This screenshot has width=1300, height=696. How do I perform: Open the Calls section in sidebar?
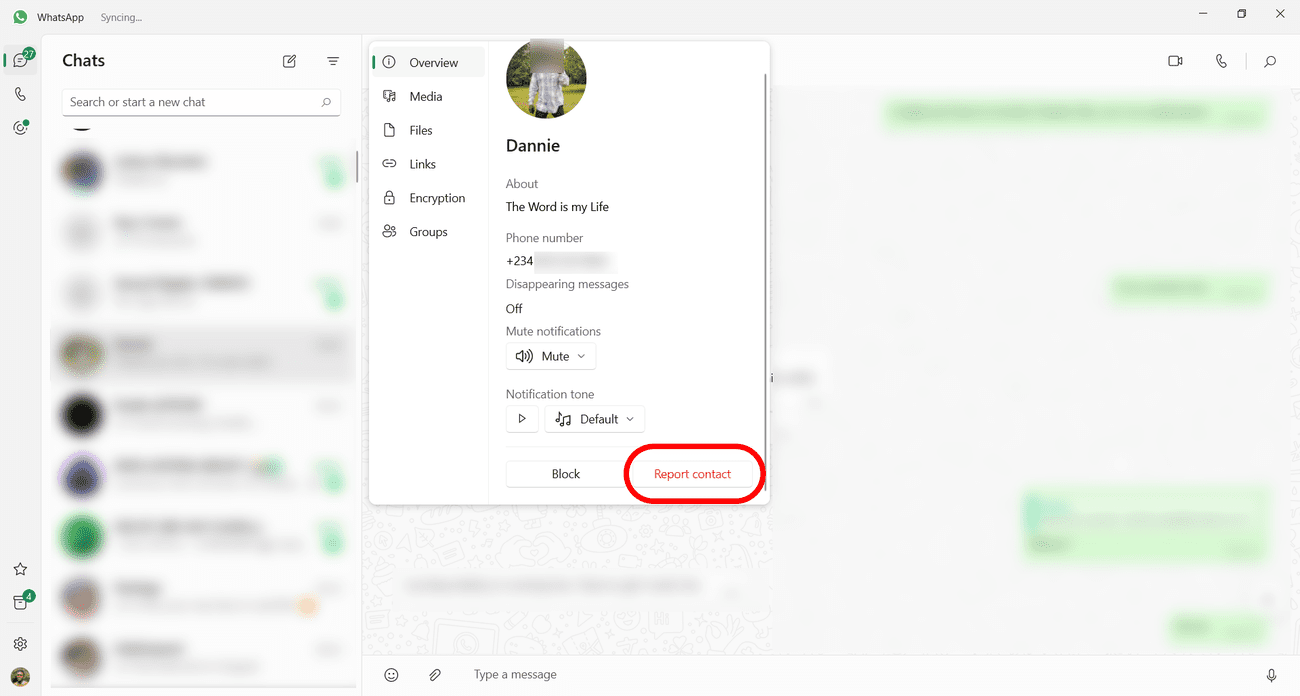pyautogui.click(x=20, y=94)
